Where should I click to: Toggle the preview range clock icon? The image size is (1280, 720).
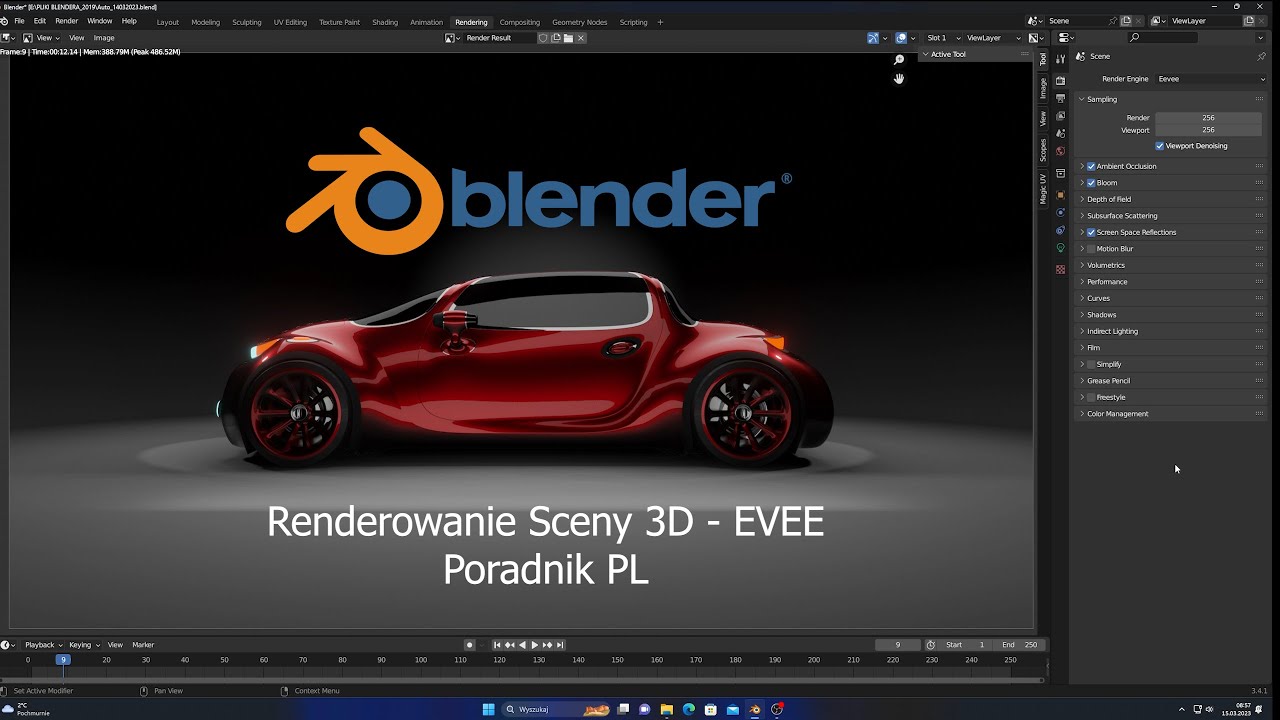click(931, 645)
